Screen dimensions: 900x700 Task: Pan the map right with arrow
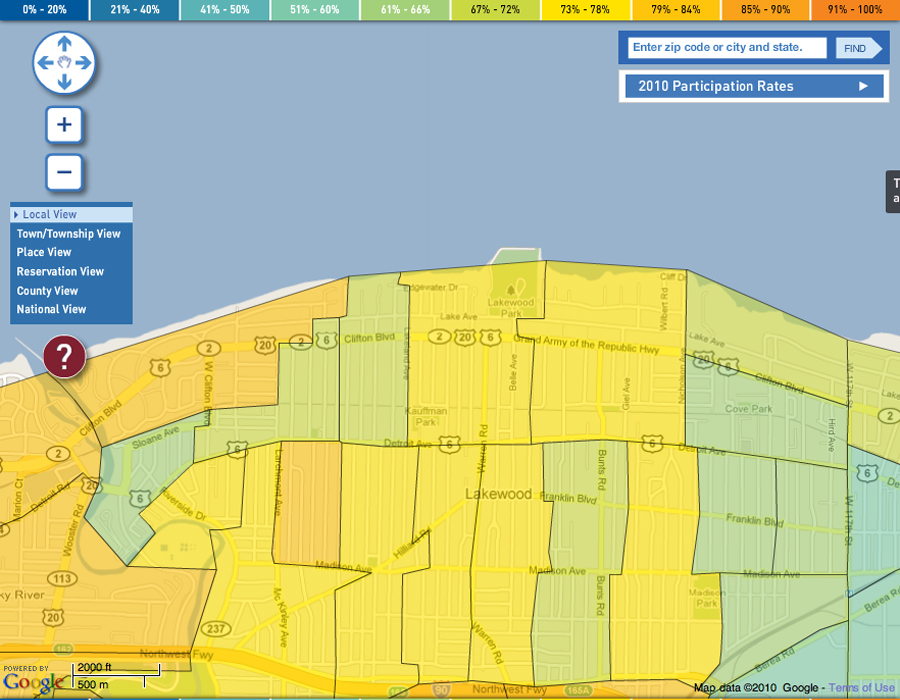pos(84,63)
